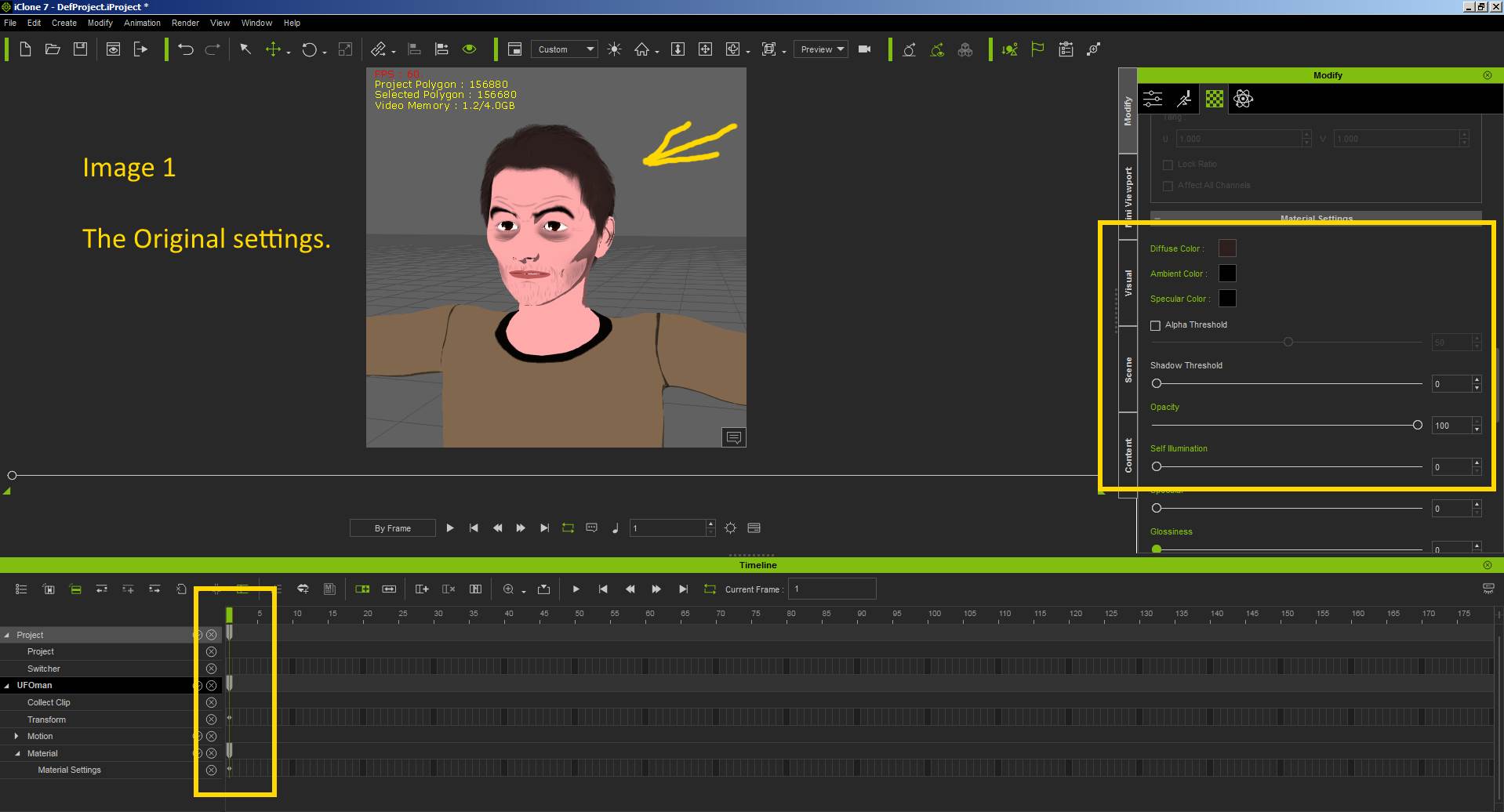
Task: Choose the Rotate object tool
Action: [x=310, y=49]
